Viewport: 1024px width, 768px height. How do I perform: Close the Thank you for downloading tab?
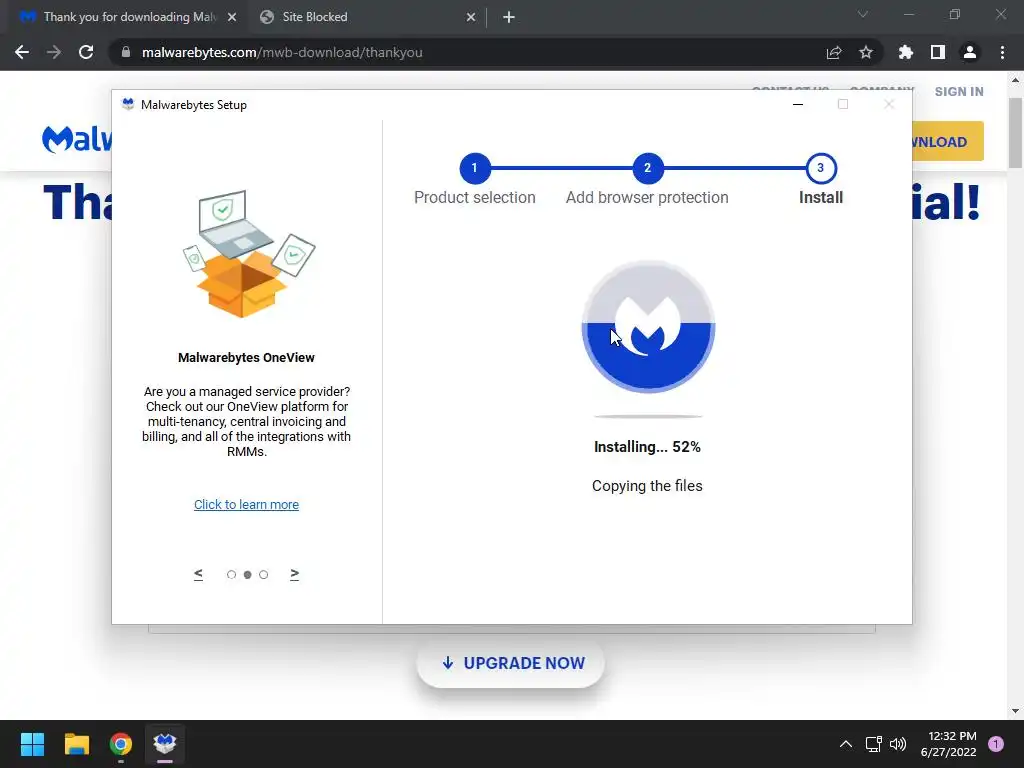click(x=232, y=17)
